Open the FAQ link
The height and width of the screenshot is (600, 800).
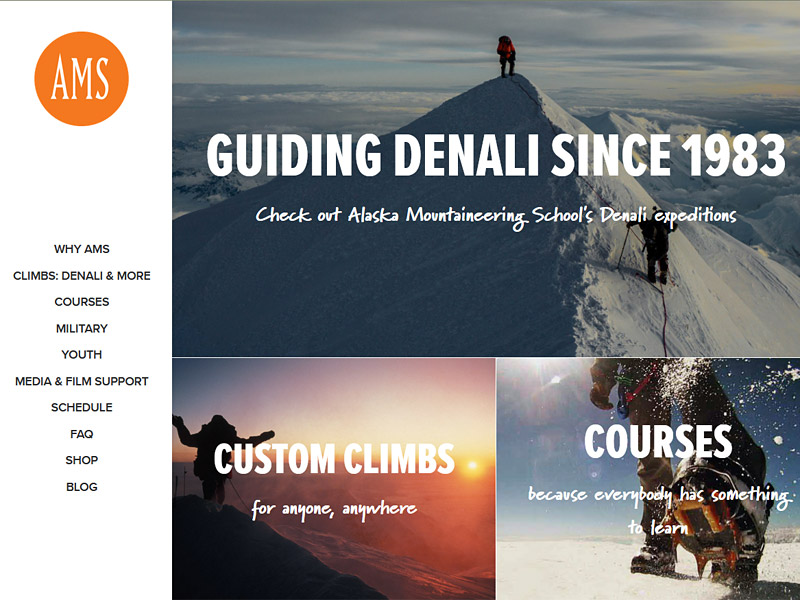click(x=82, y=434)
